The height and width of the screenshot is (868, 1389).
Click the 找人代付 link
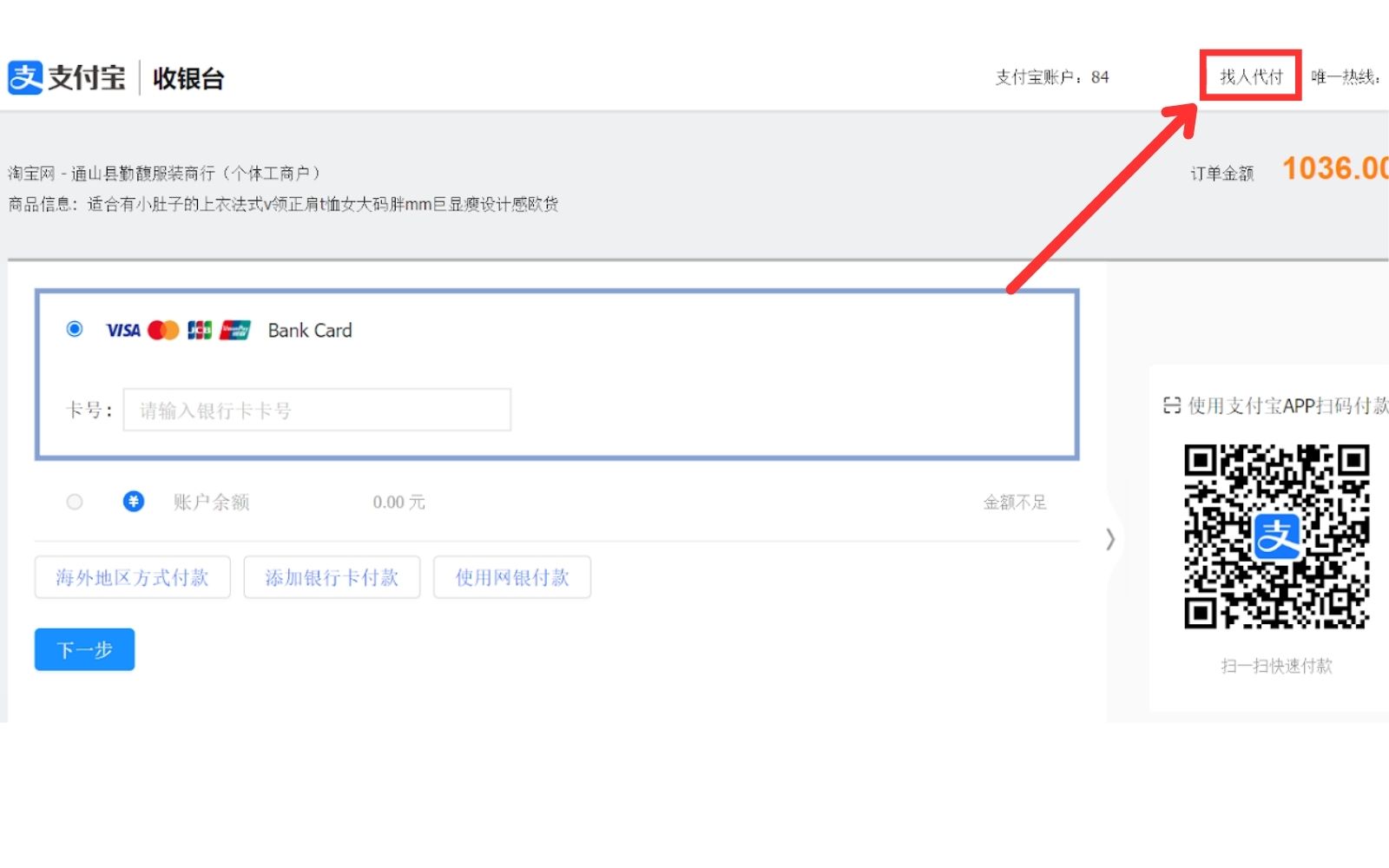pyautogui.click(x=1251, y=76)
